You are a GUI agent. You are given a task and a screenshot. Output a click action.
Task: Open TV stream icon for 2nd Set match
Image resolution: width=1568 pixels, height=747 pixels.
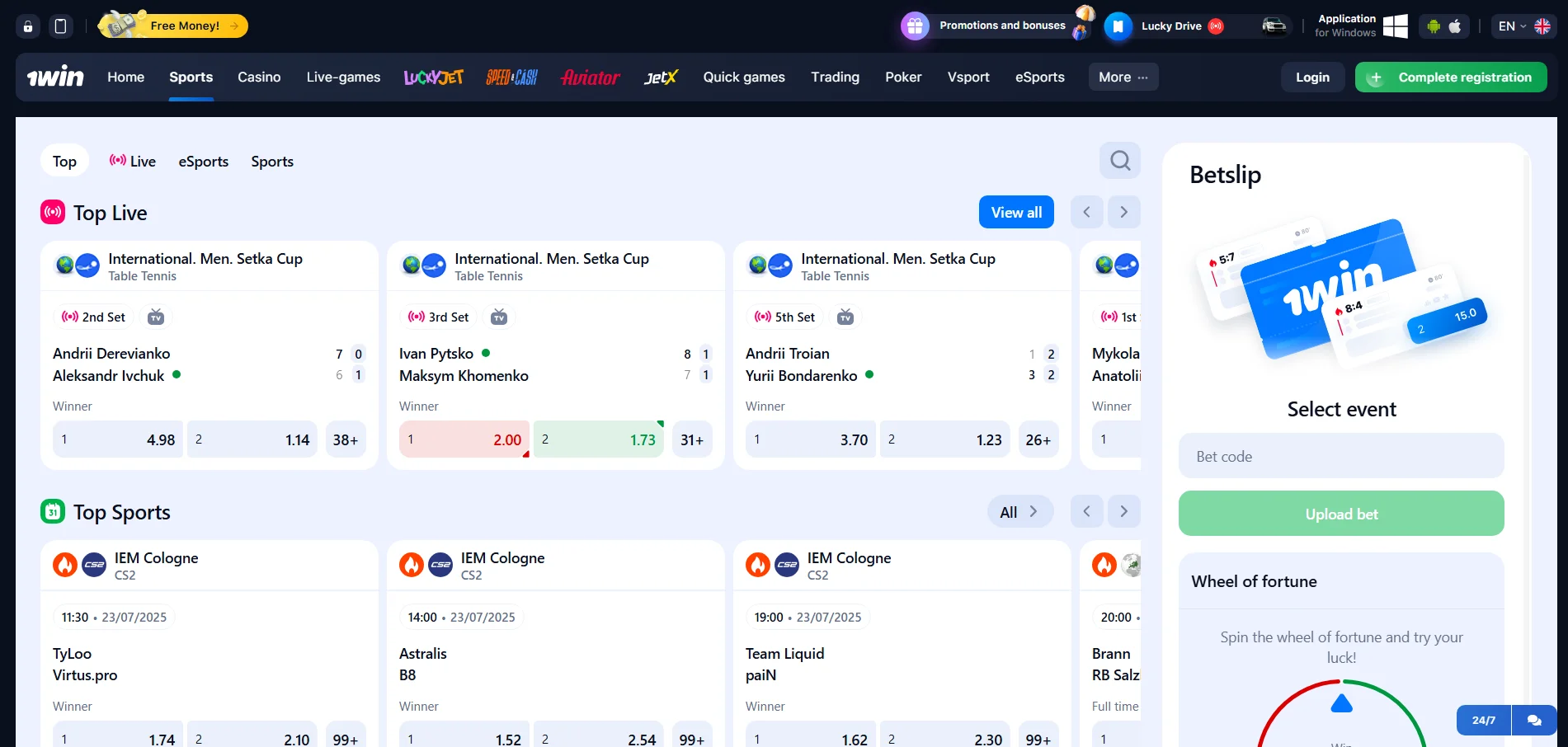(156, 317)
